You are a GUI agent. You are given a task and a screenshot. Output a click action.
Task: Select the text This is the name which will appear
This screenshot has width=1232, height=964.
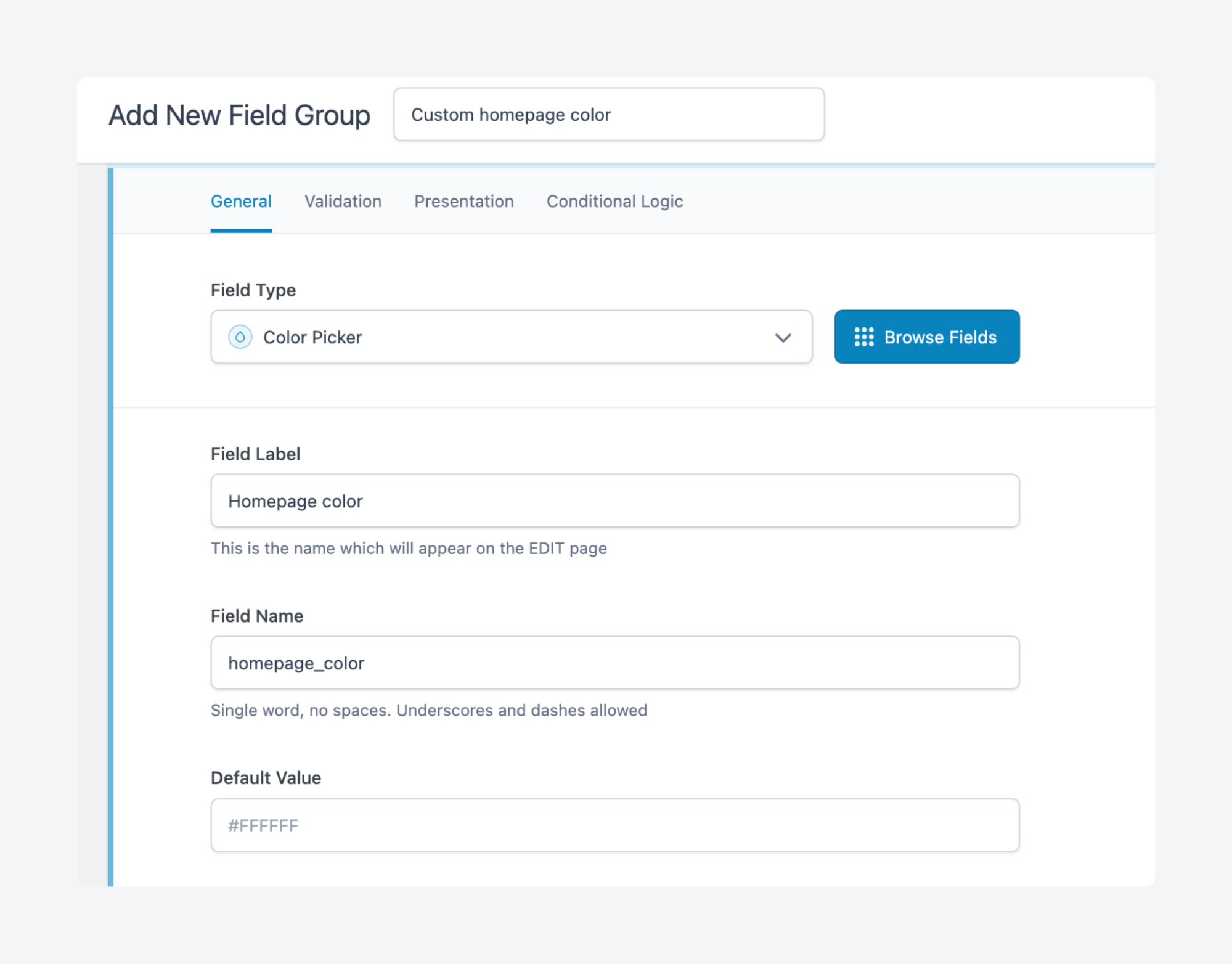pyautogui.click(x=409, y=548)
